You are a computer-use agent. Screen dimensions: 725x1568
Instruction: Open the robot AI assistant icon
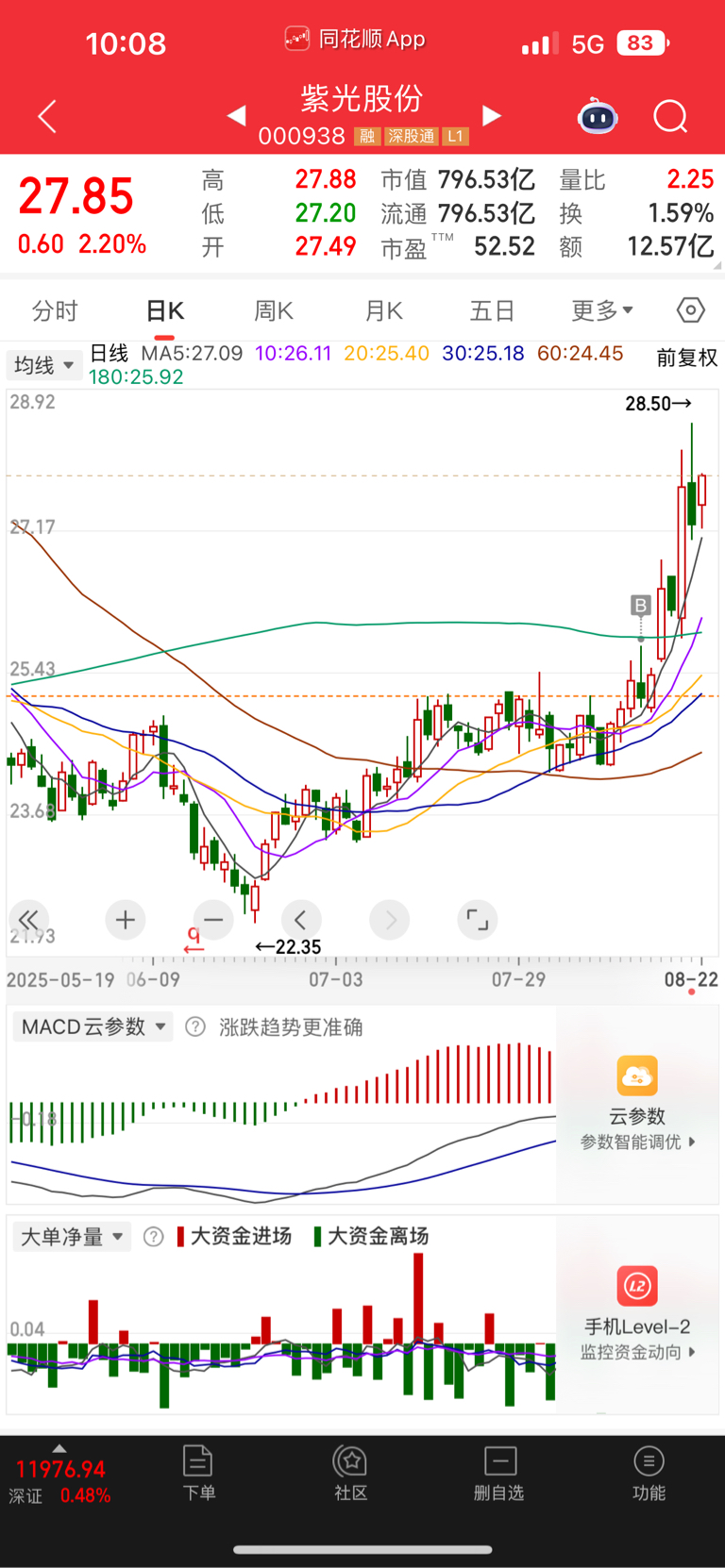click(598, 116)
